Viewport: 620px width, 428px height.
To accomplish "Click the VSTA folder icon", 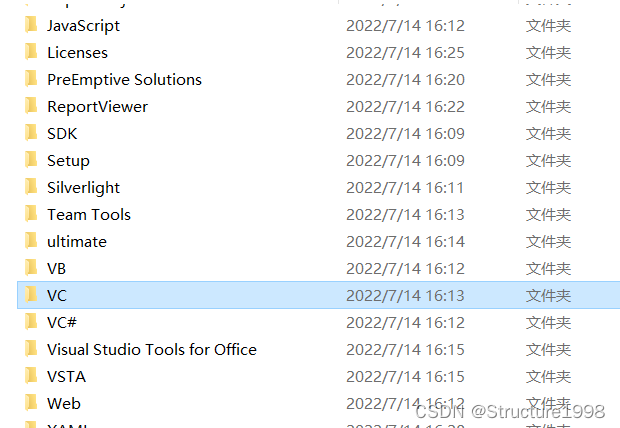I will click(x=31, y=376).
